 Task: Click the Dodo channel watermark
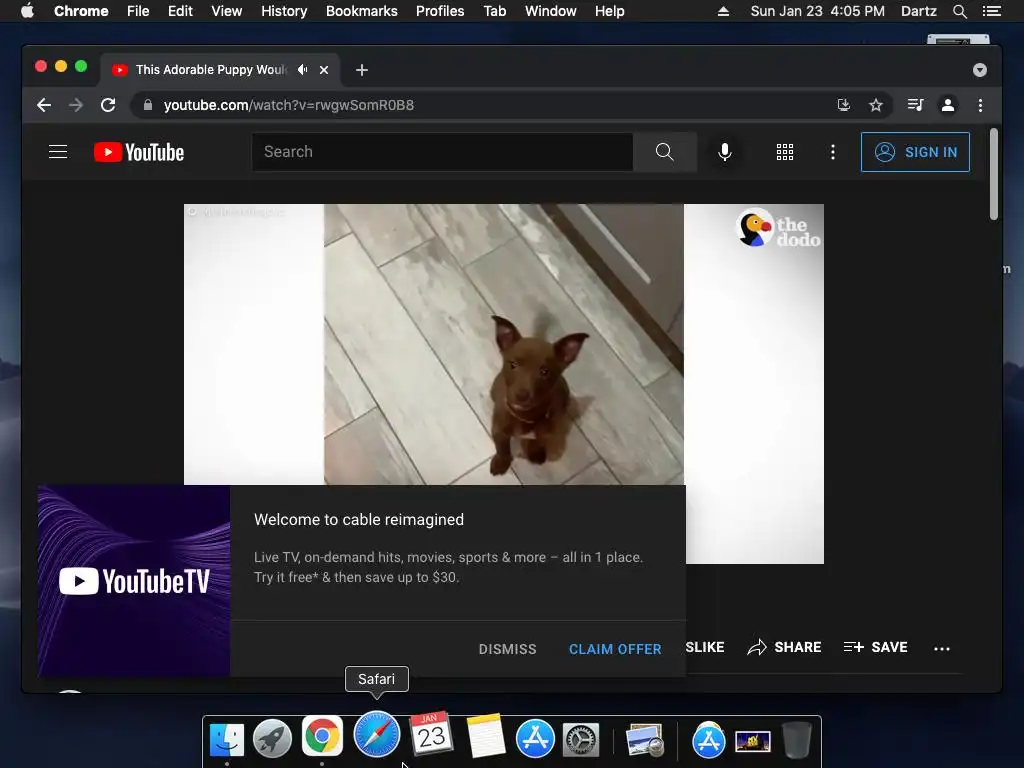pyautogui.click(x=778, y=229)
